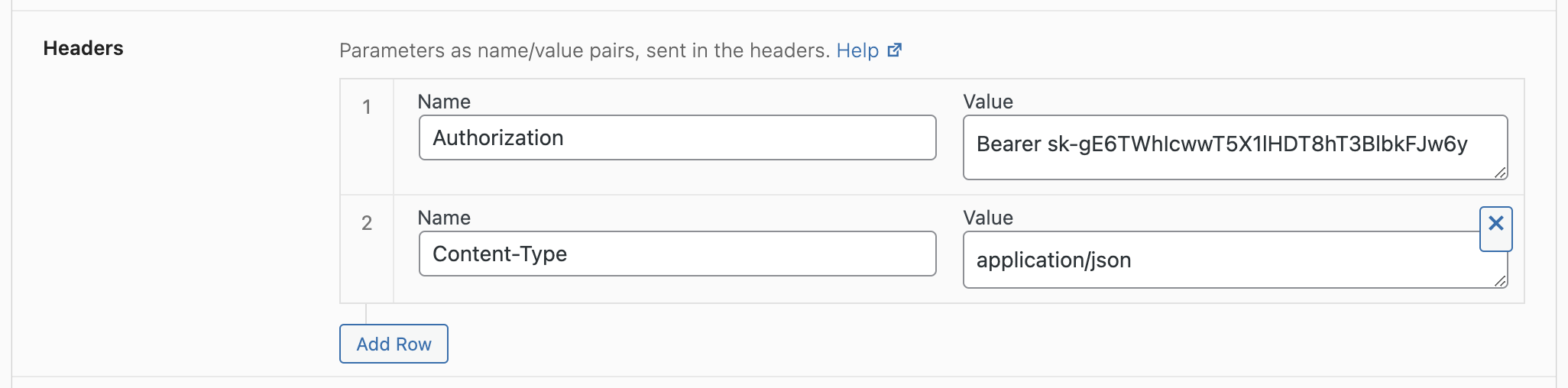
Task: Click the 'Parameters as name/value pairs' description
Action: (x=585, y=50)
